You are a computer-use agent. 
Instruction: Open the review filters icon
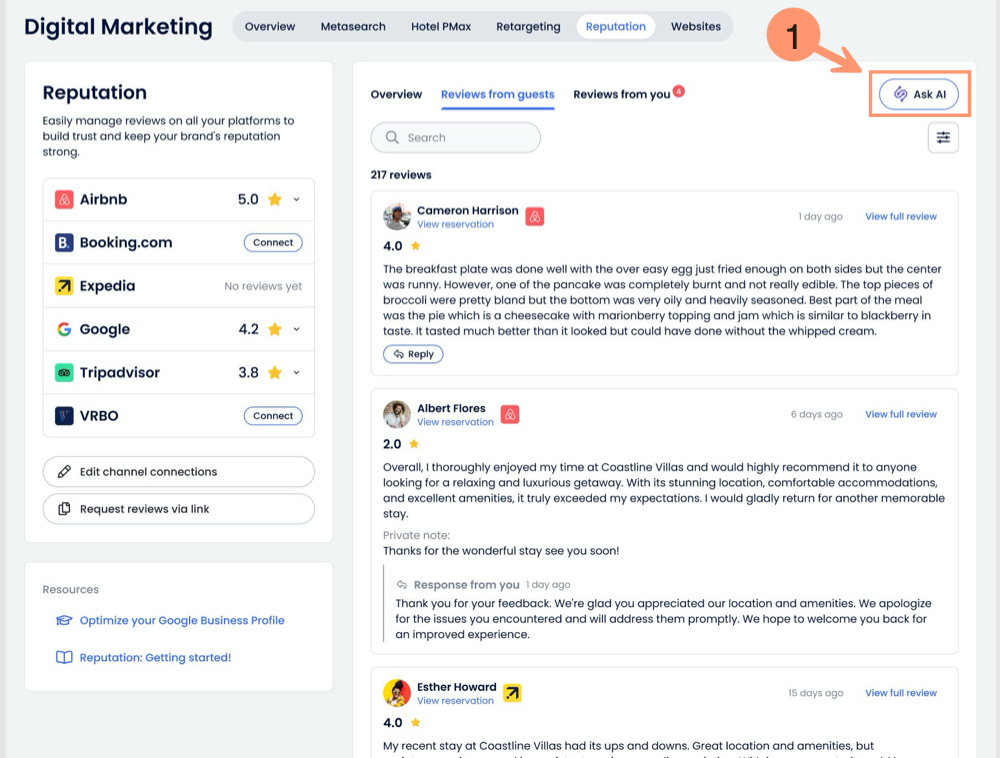point(943,138)
